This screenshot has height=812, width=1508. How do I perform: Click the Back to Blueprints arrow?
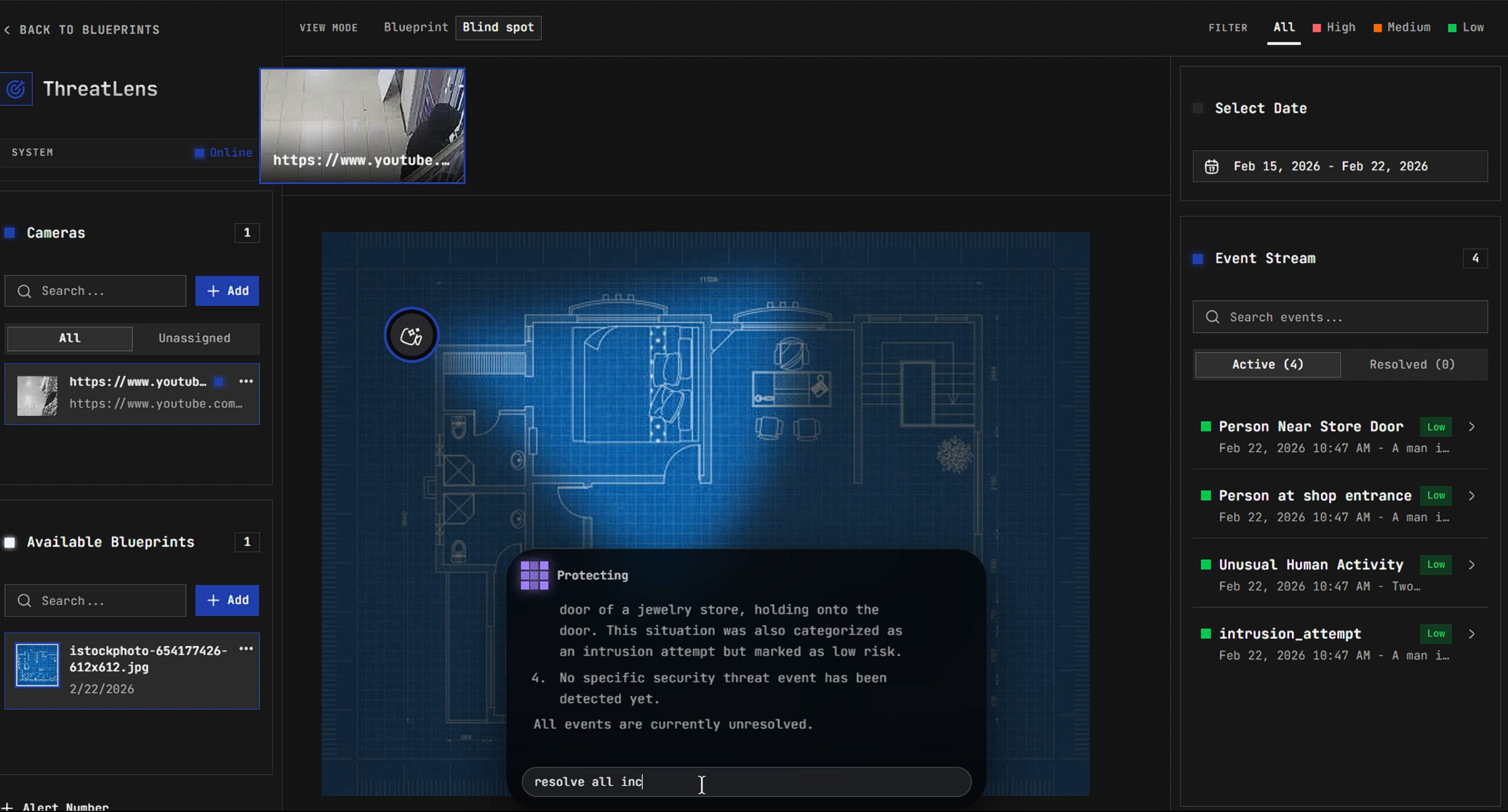8,29
